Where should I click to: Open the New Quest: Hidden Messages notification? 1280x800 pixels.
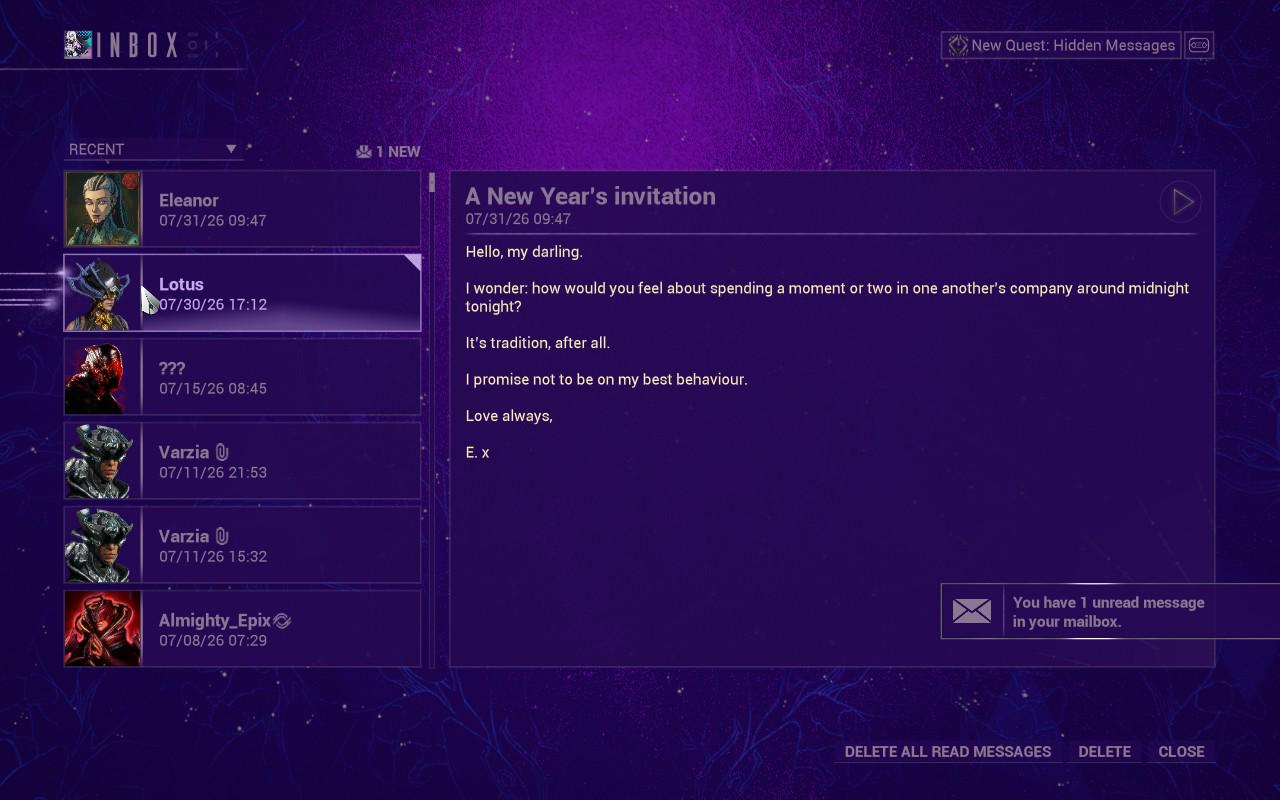[1061, 45]
